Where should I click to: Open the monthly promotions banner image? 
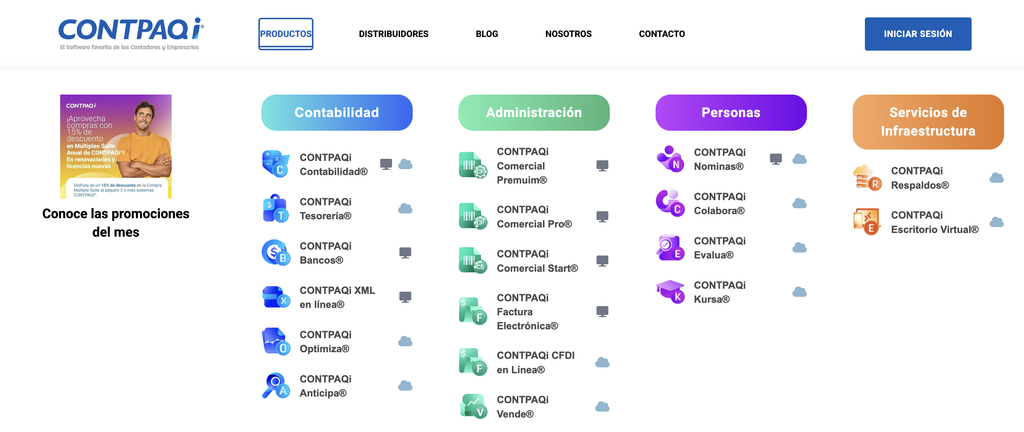(x=116, y=146)
